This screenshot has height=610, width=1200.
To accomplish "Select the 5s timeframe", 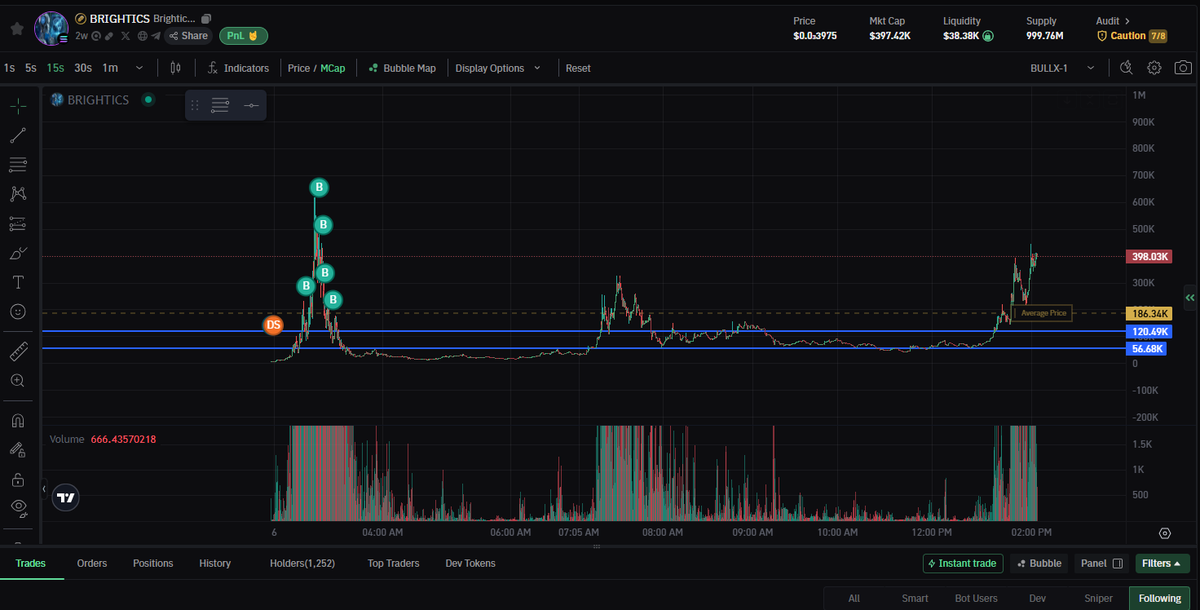I will point(31,68).
